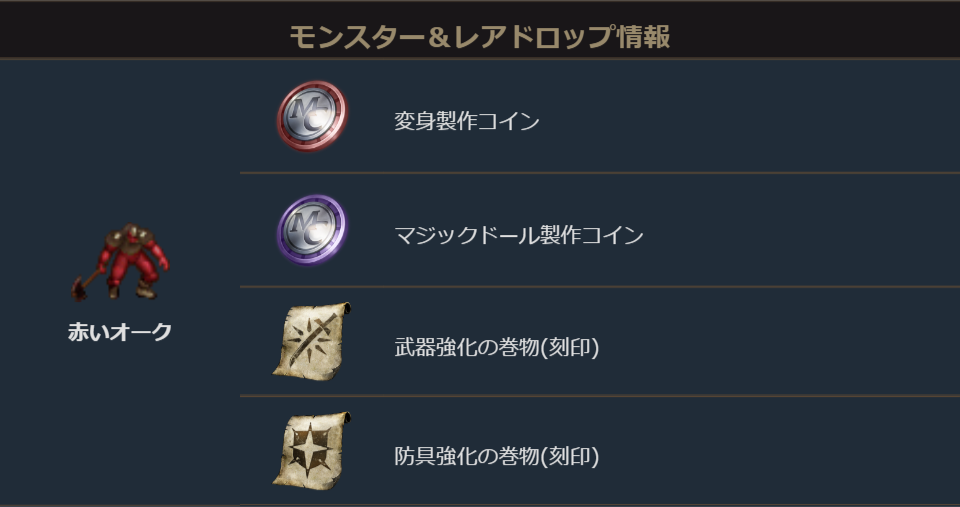Click the モンスター＆レアドロップ情報 header title
The image size is (960, 507).
pos(480,38)
